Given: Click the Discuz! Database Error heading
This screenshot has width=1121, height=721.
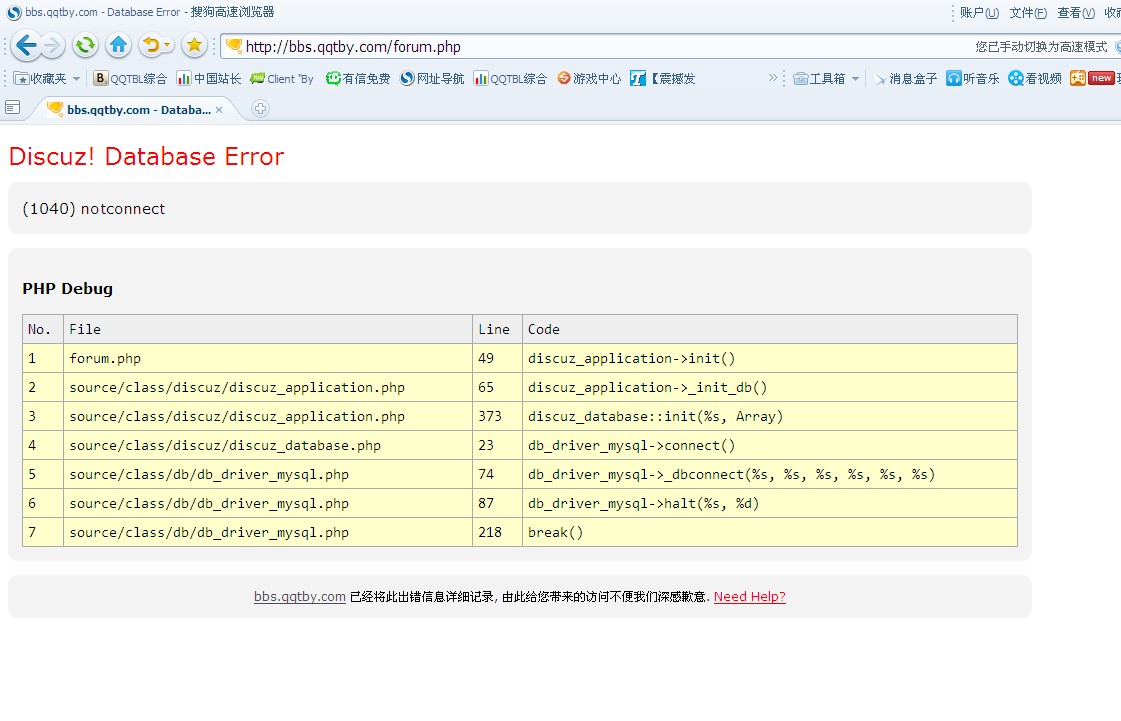Looking at the screenshot, I should click(147, 157).
